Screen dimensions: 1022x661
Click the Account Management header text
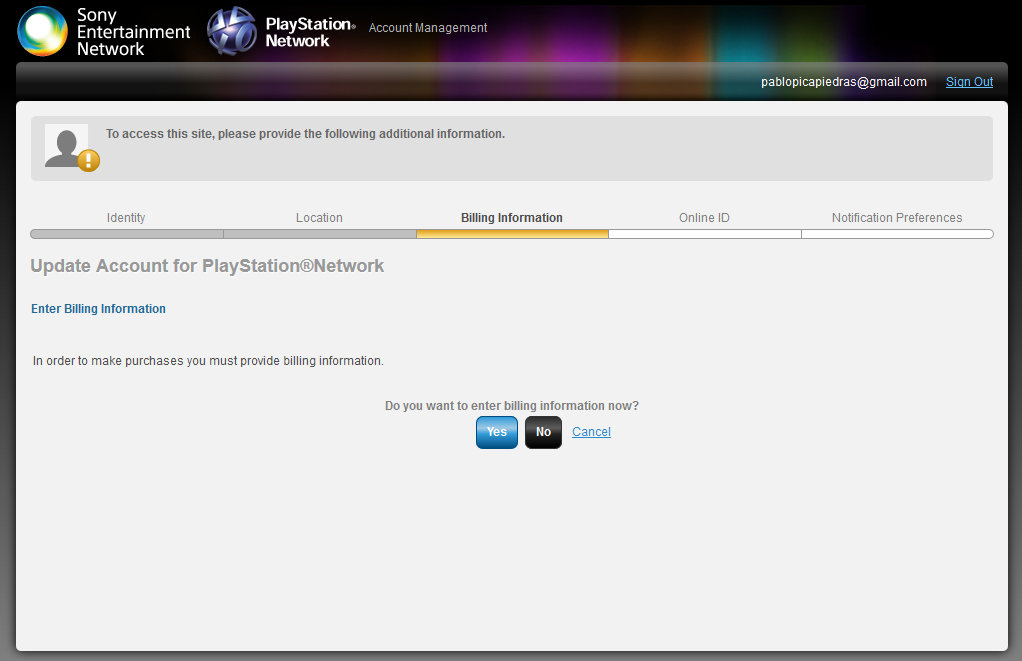coord(427,28)
